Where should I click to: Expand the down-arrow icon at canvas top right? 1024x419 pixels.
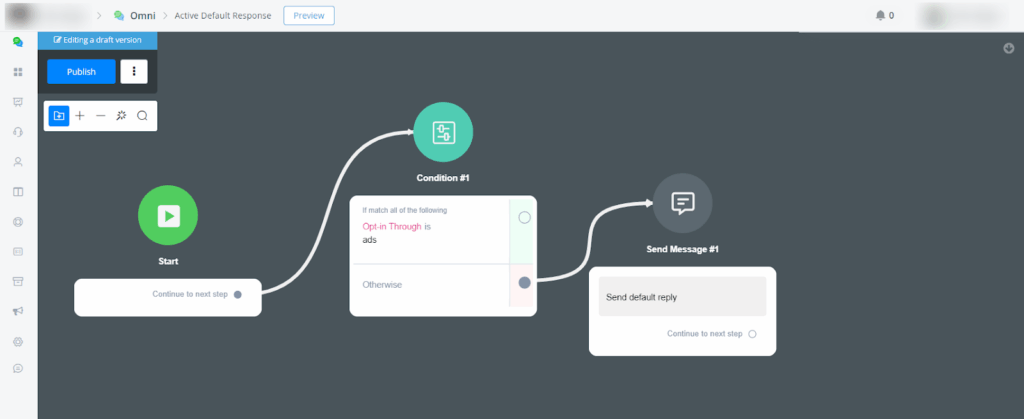pos(1009,49)
